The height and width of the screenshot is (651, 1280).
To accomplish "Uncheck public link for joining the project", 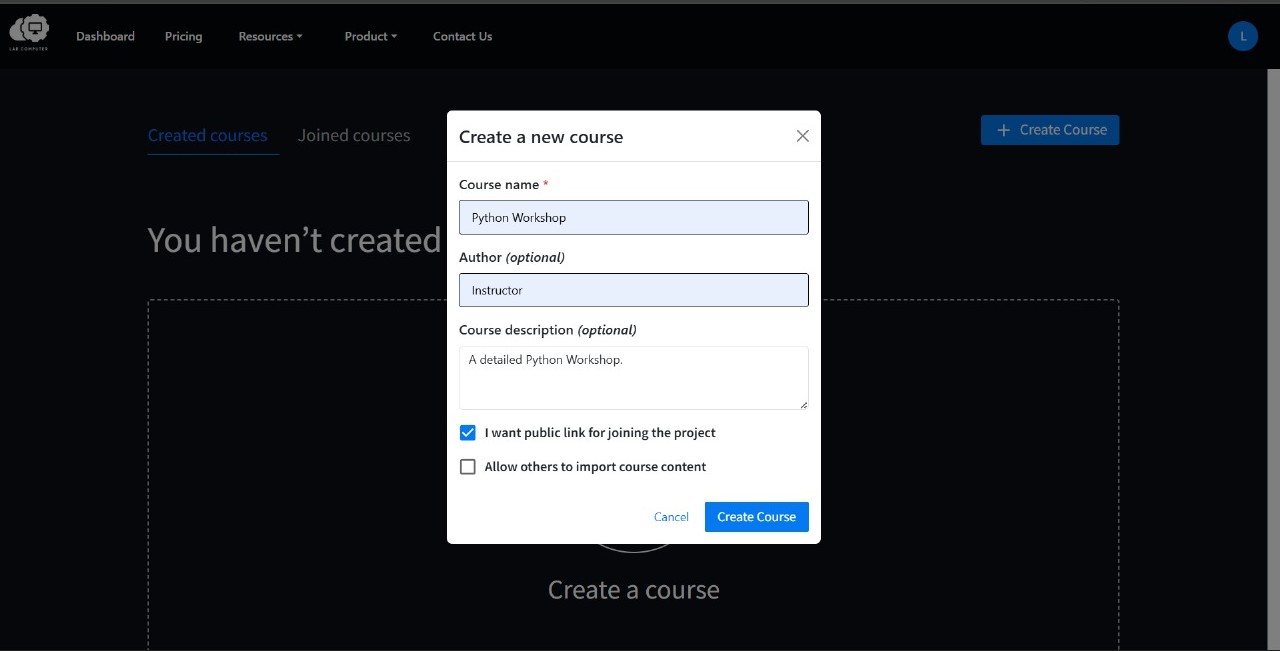I will point(467,433).
